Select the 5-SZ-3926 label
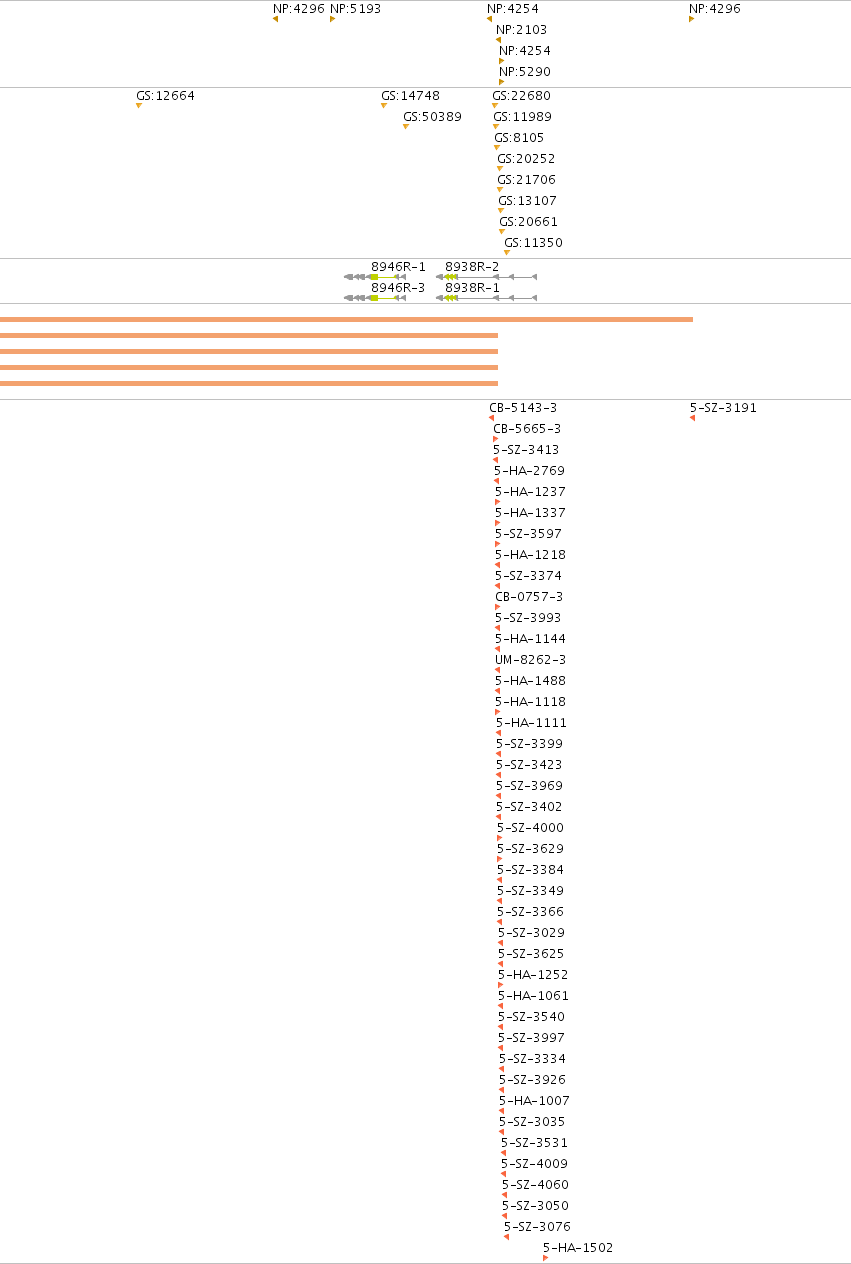Image resolution: width=851 pixels, height=1264 pixels. [x=532, y=1080]
